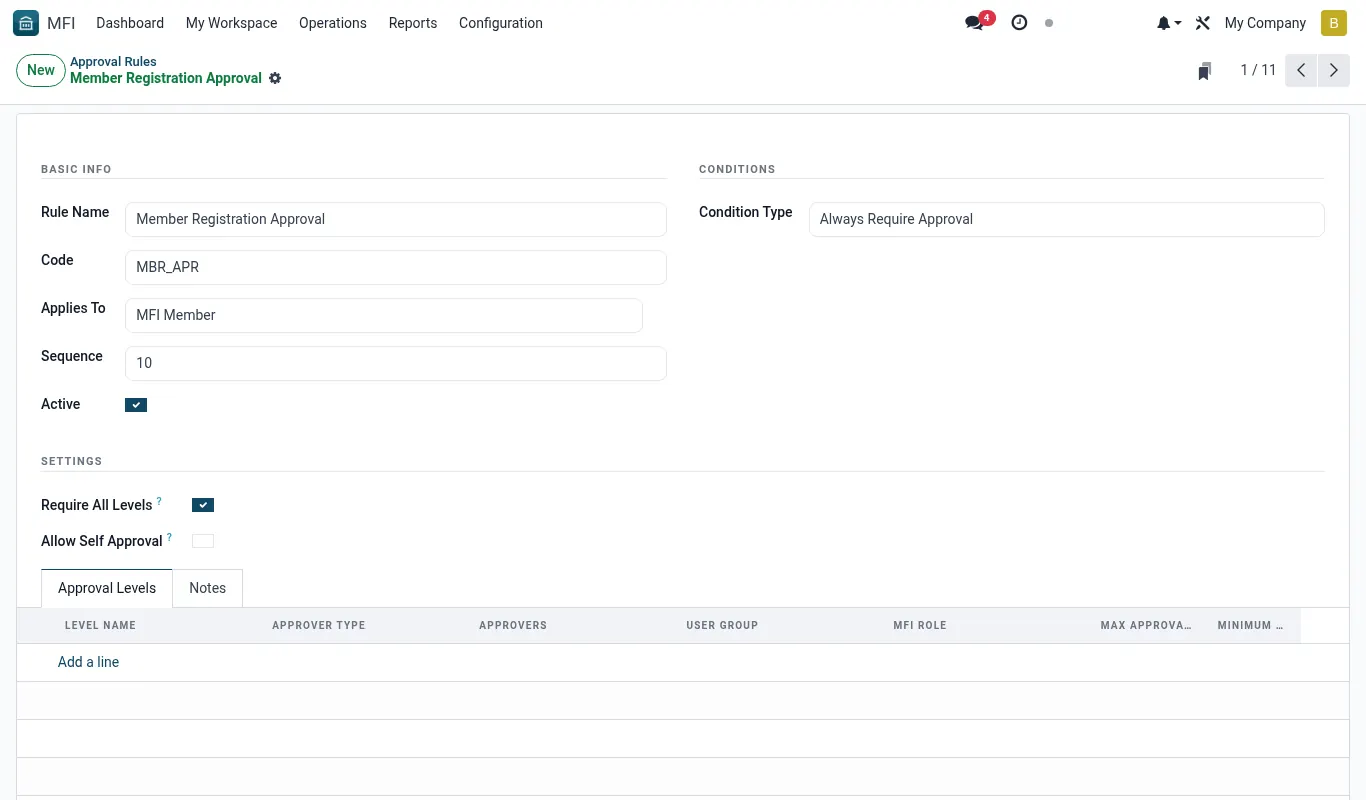Open the Applies To dropdown field
This screenshot has width=1366, height=800.
(384, 315)
